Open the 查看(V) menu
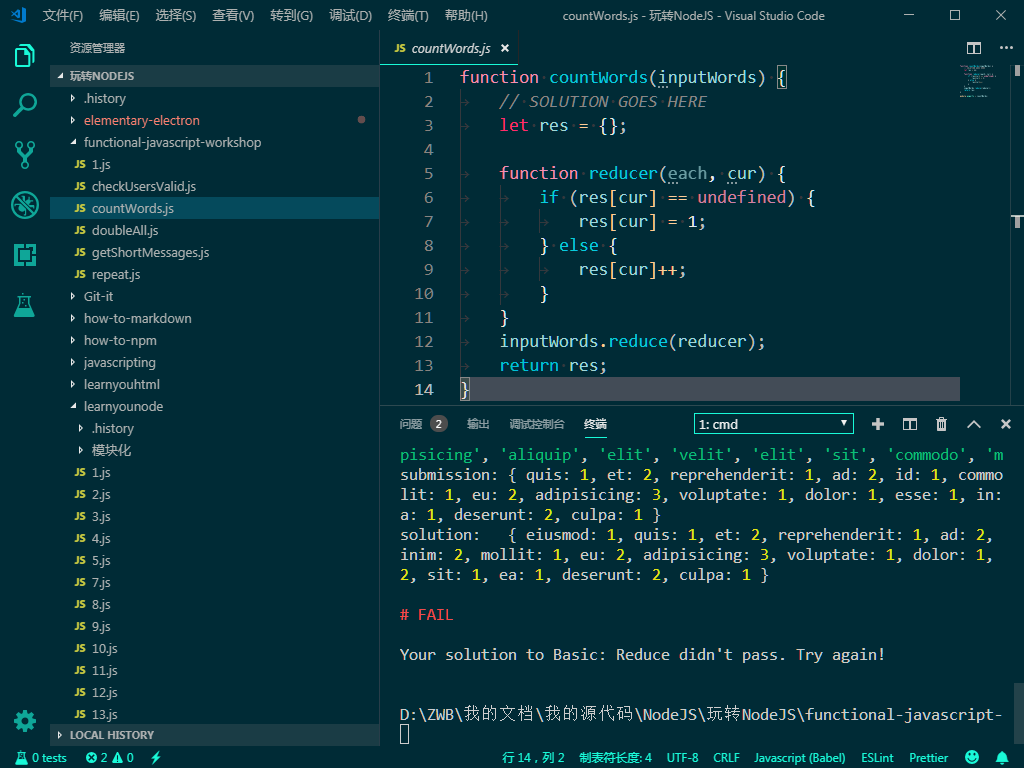The height and width of the screenshot is (768, 1024). click(232, 15)
